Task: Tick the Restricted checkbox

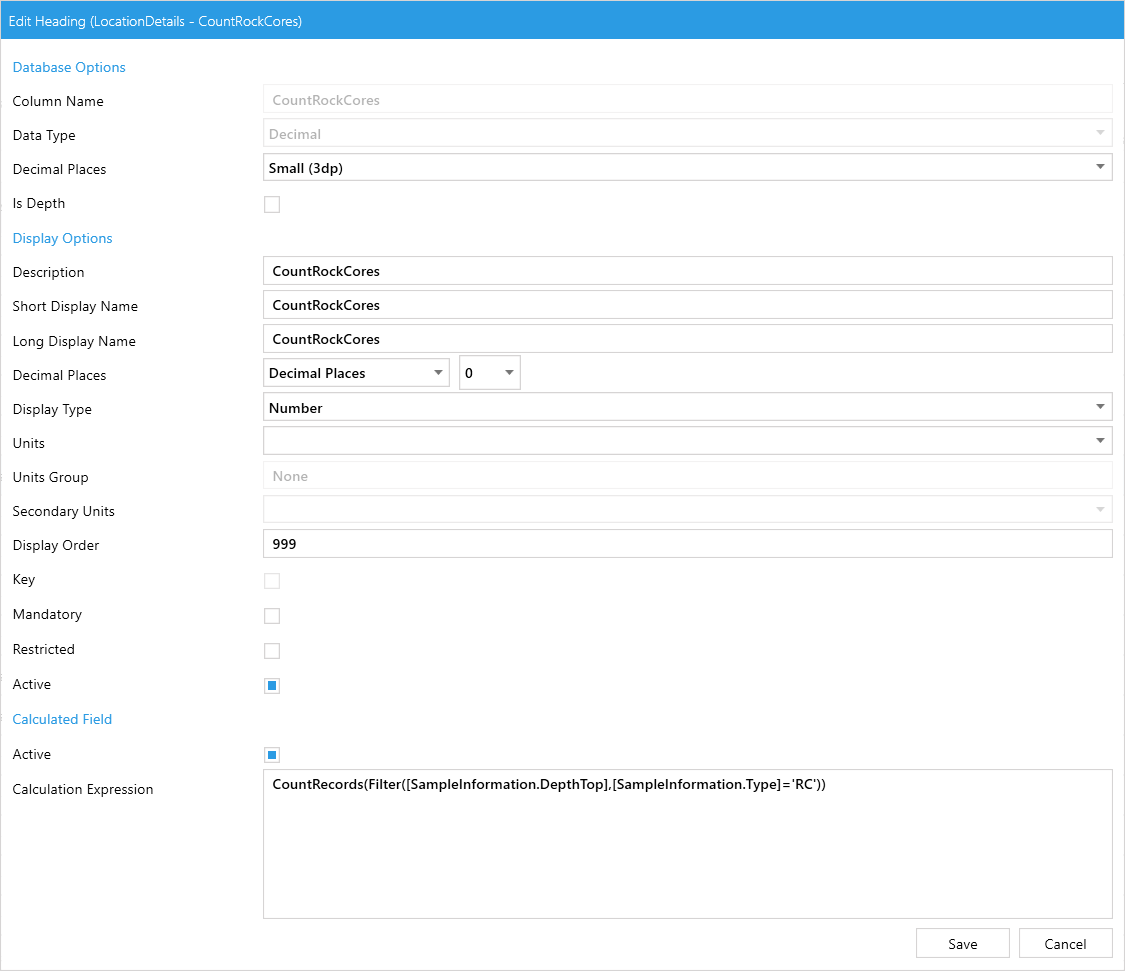Action: tap(272, 651)
